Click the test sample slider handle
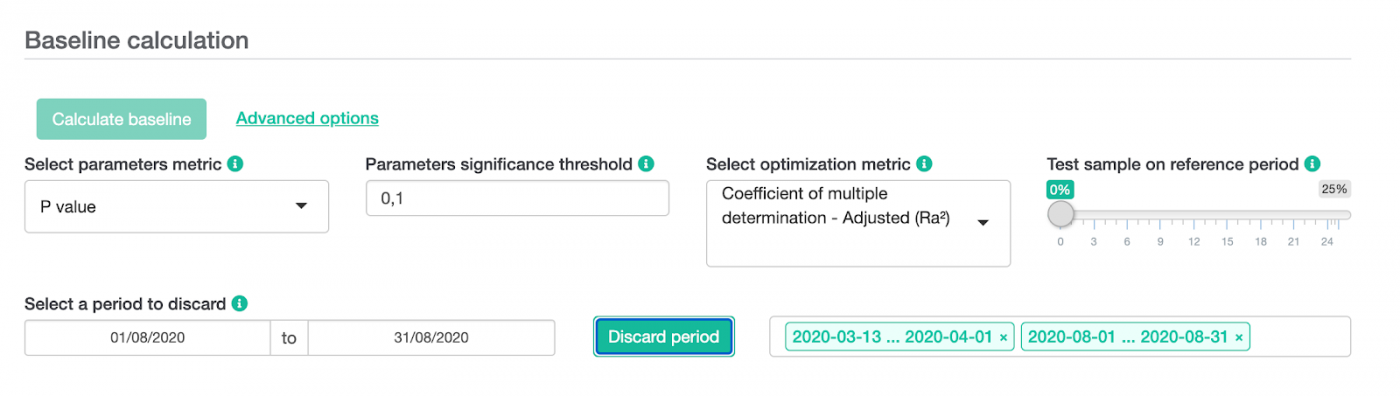1400x396 pixels. (1061, 214)
